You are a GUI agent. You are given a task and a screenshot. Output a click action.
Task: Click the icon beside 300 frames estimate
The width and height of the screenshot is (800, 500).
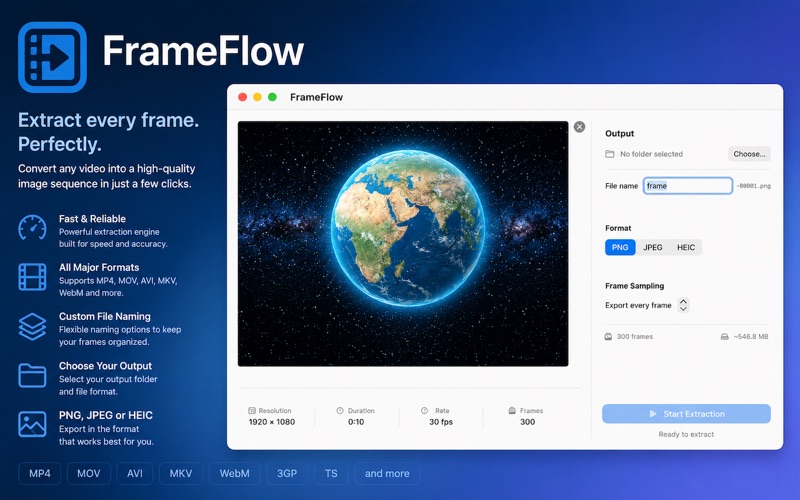click(x=608, y=337)
